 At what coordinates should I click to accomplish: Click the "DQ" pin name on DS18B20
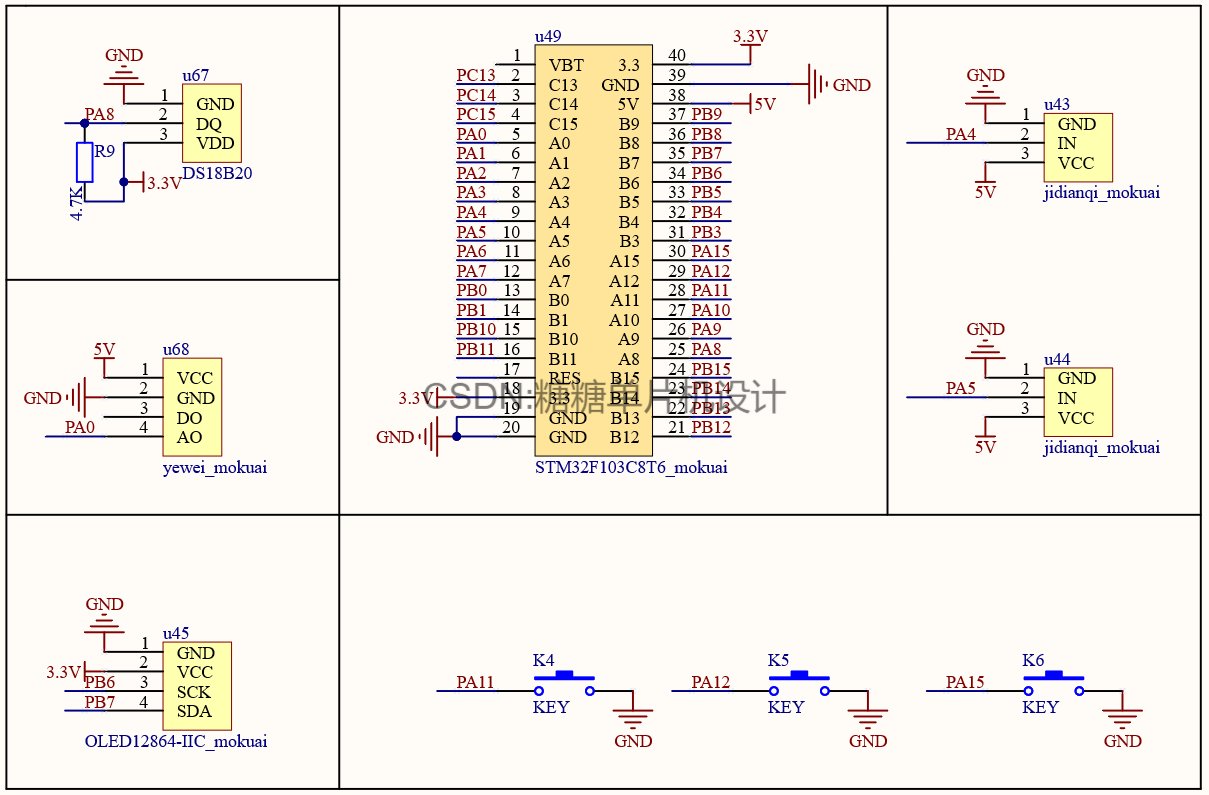(208, 123)
